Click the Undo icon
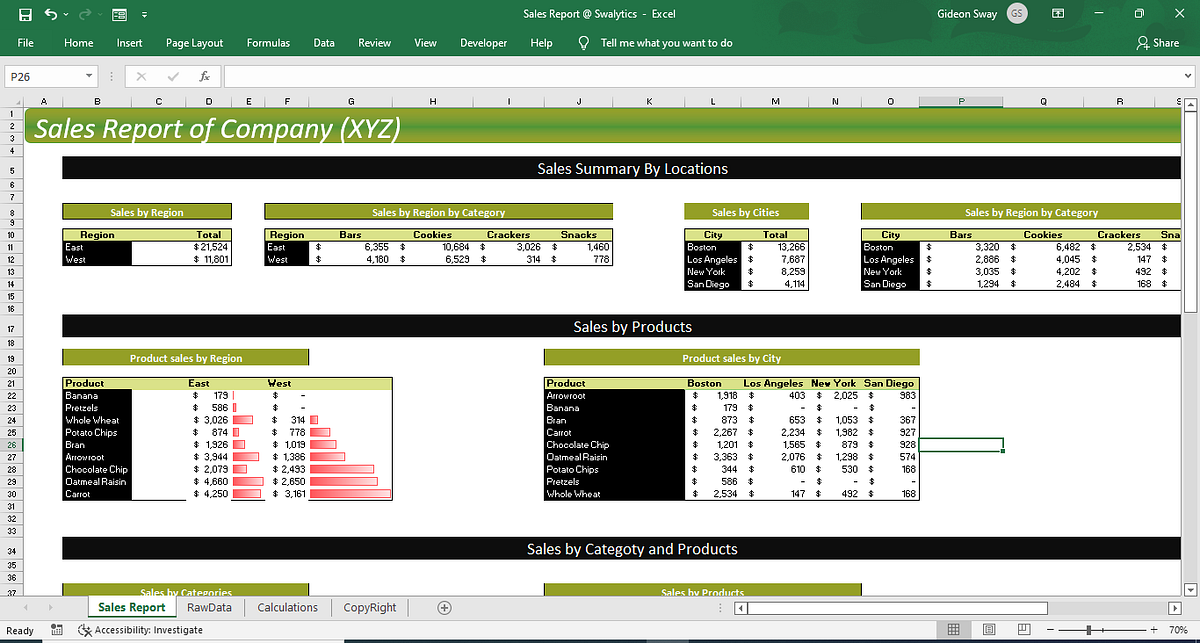The width and height of the screenshot is (1200, 643). point(49,14)
